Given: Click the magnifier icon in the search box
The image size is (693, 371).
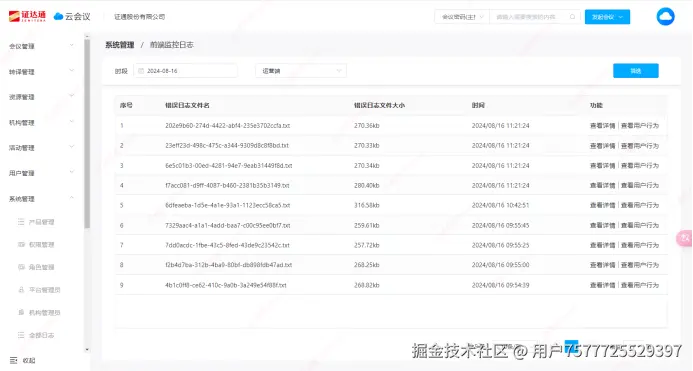Looking at the screenshot, I should [x=572, y=17].
